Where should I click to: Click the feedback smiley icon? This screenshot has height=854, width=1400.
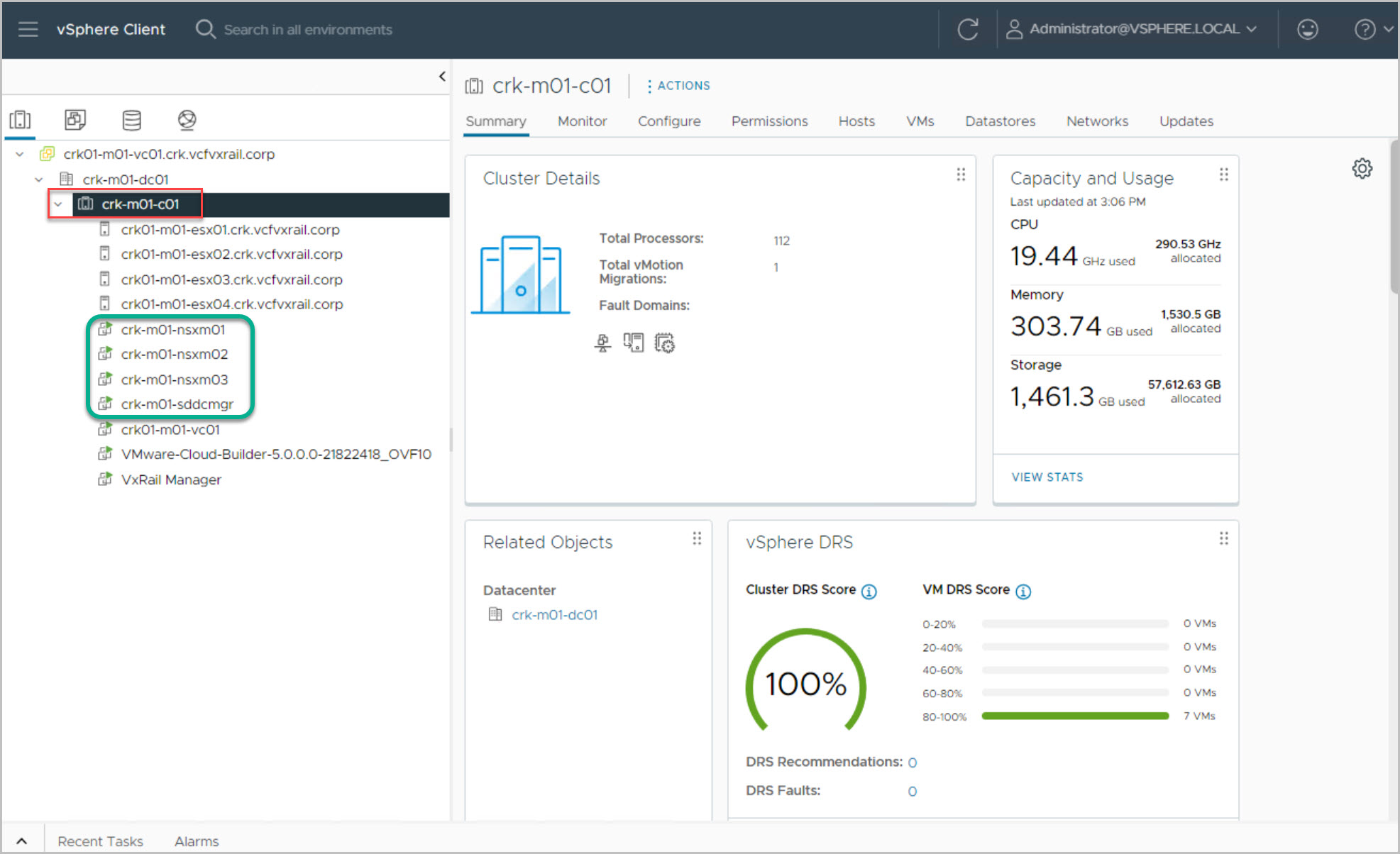coord(1307,29)
